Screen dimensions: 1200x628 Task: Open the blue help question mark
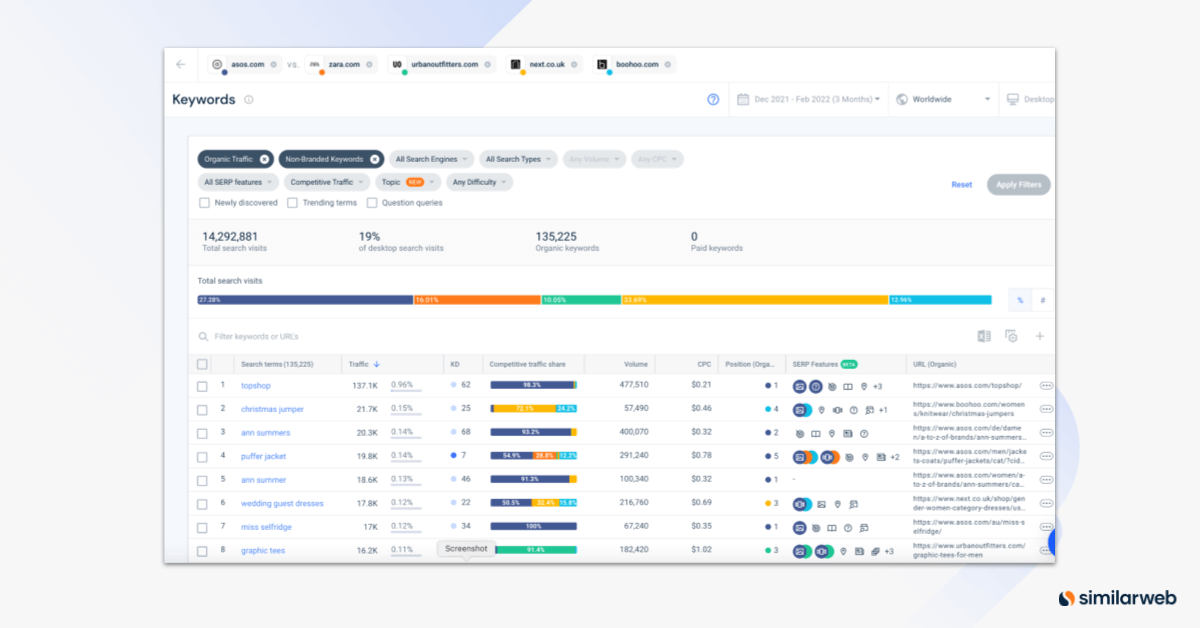(x=713, y=99)
